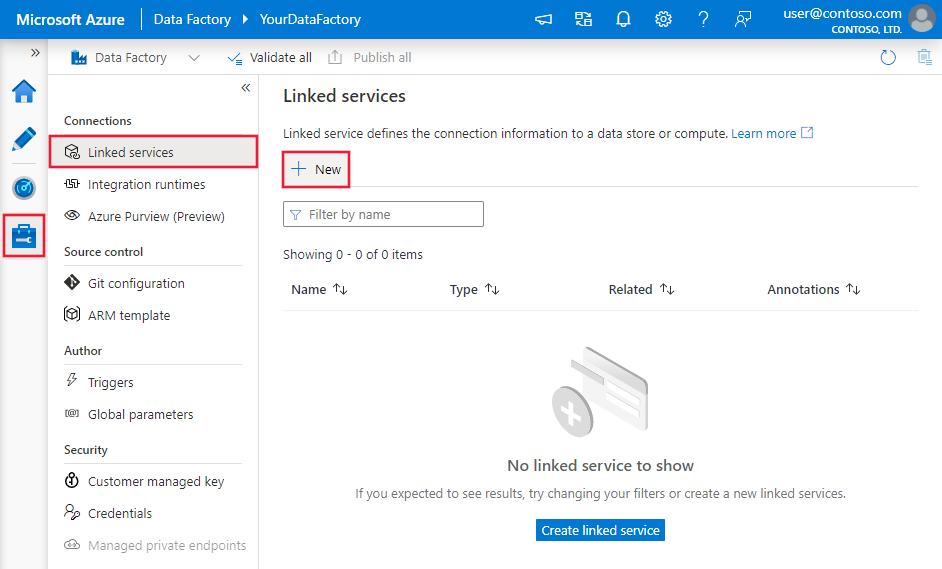Click the Customer managed key icon
942x569 pixels.
(72, 480)
